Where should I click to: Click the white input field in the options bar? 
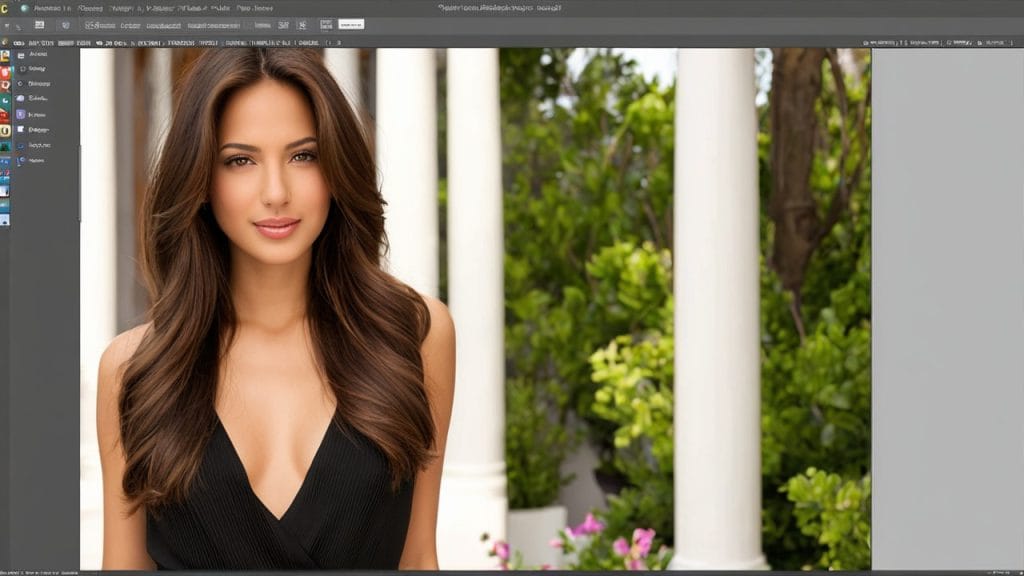351,24
